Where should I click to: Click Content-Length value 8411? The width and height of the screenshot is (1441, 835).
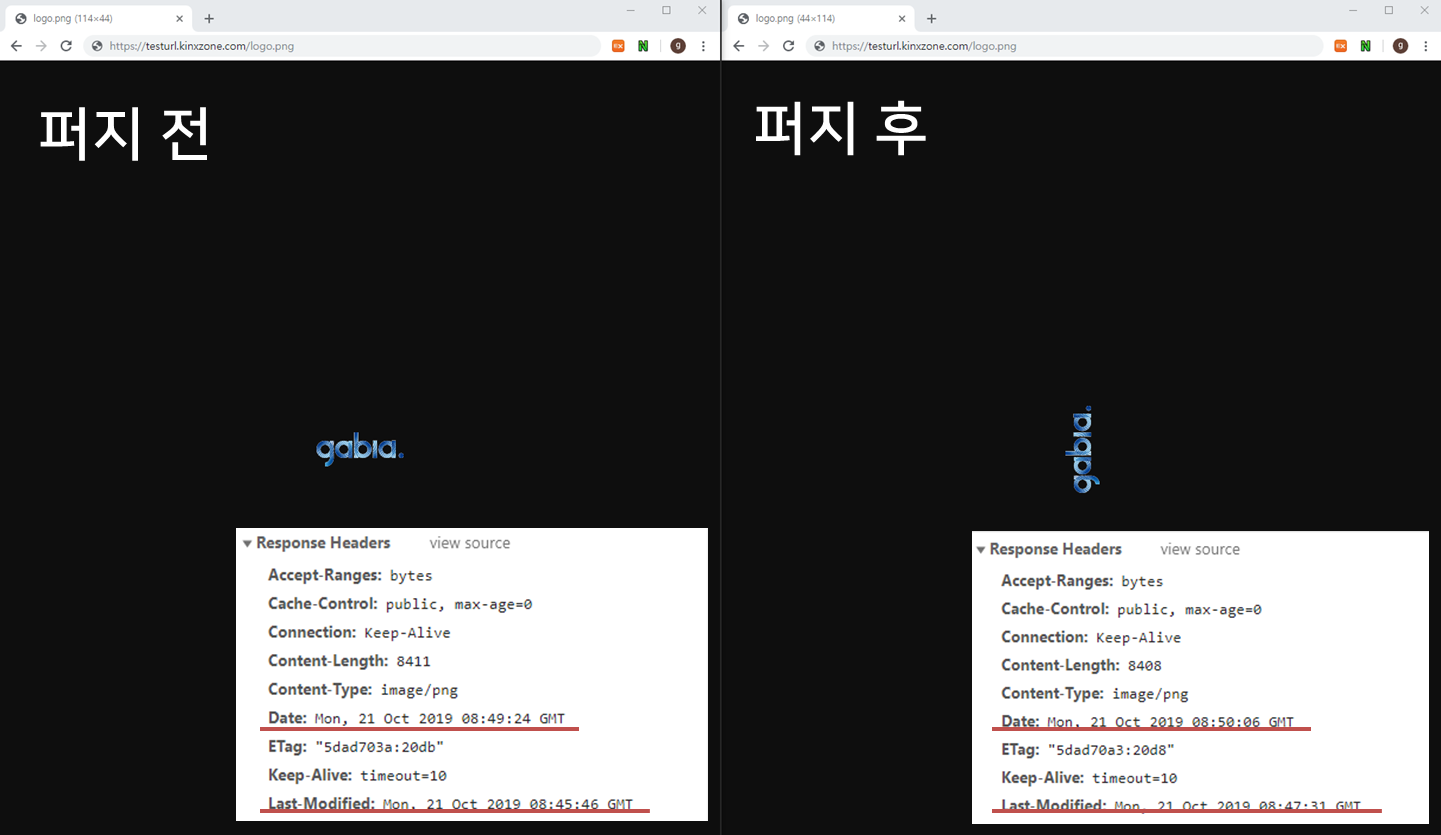click(413, 661)
